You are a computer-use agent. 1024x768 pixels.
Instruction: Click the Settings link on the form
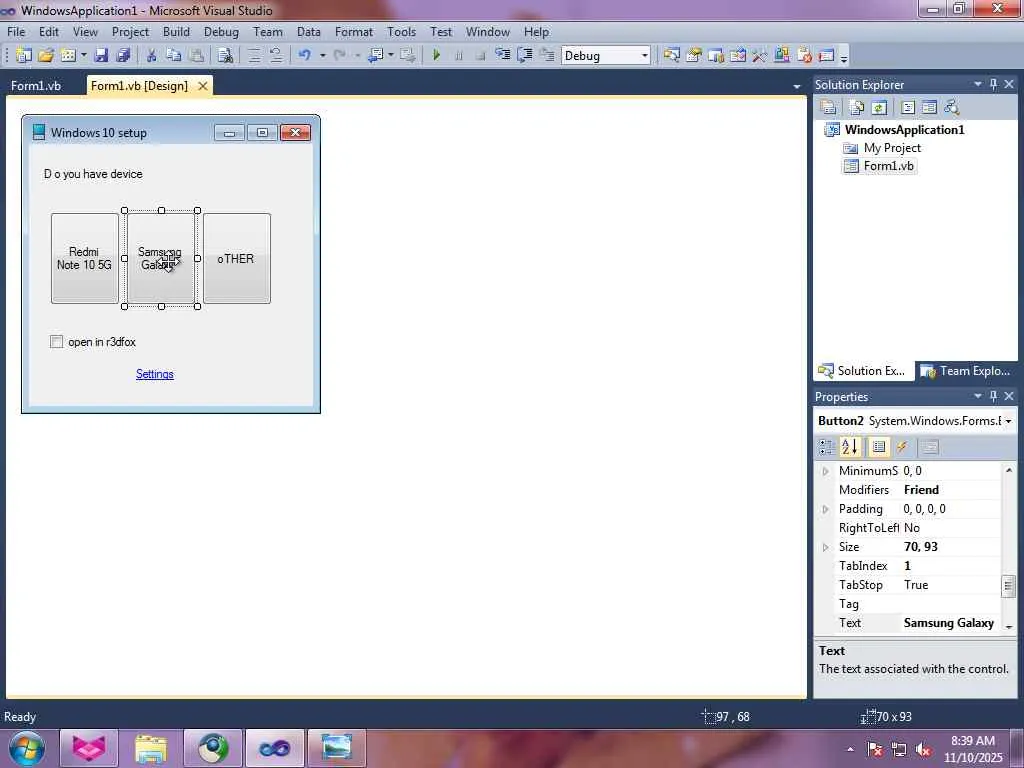click(155, 374)
